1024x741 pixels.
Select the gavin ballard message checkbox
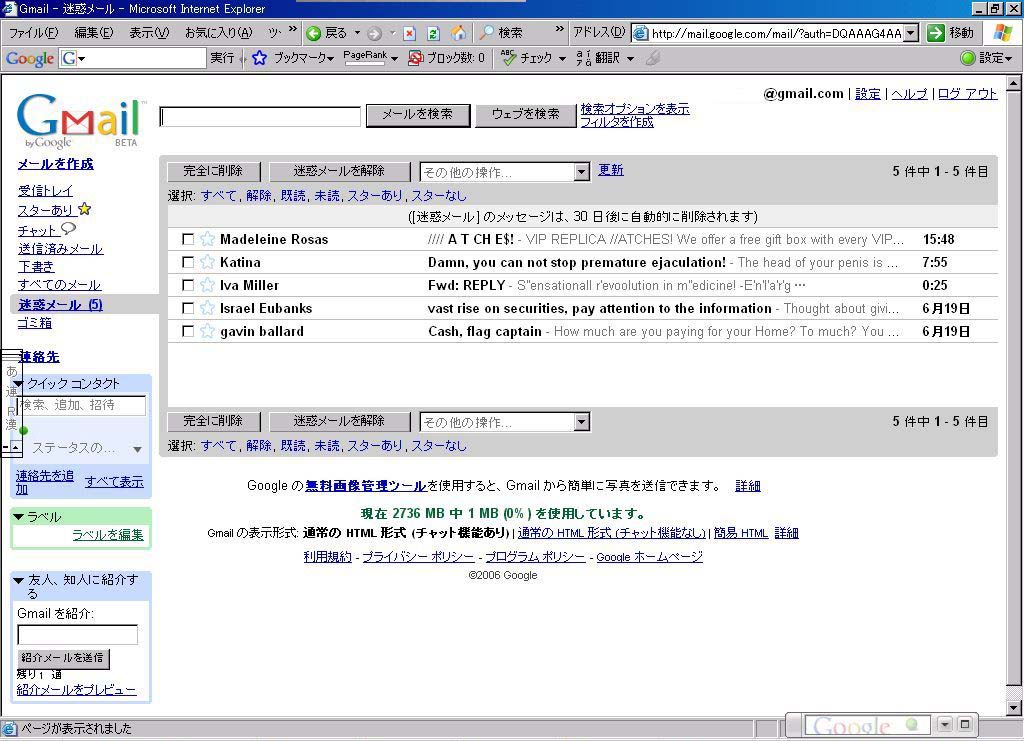(188, 332)
